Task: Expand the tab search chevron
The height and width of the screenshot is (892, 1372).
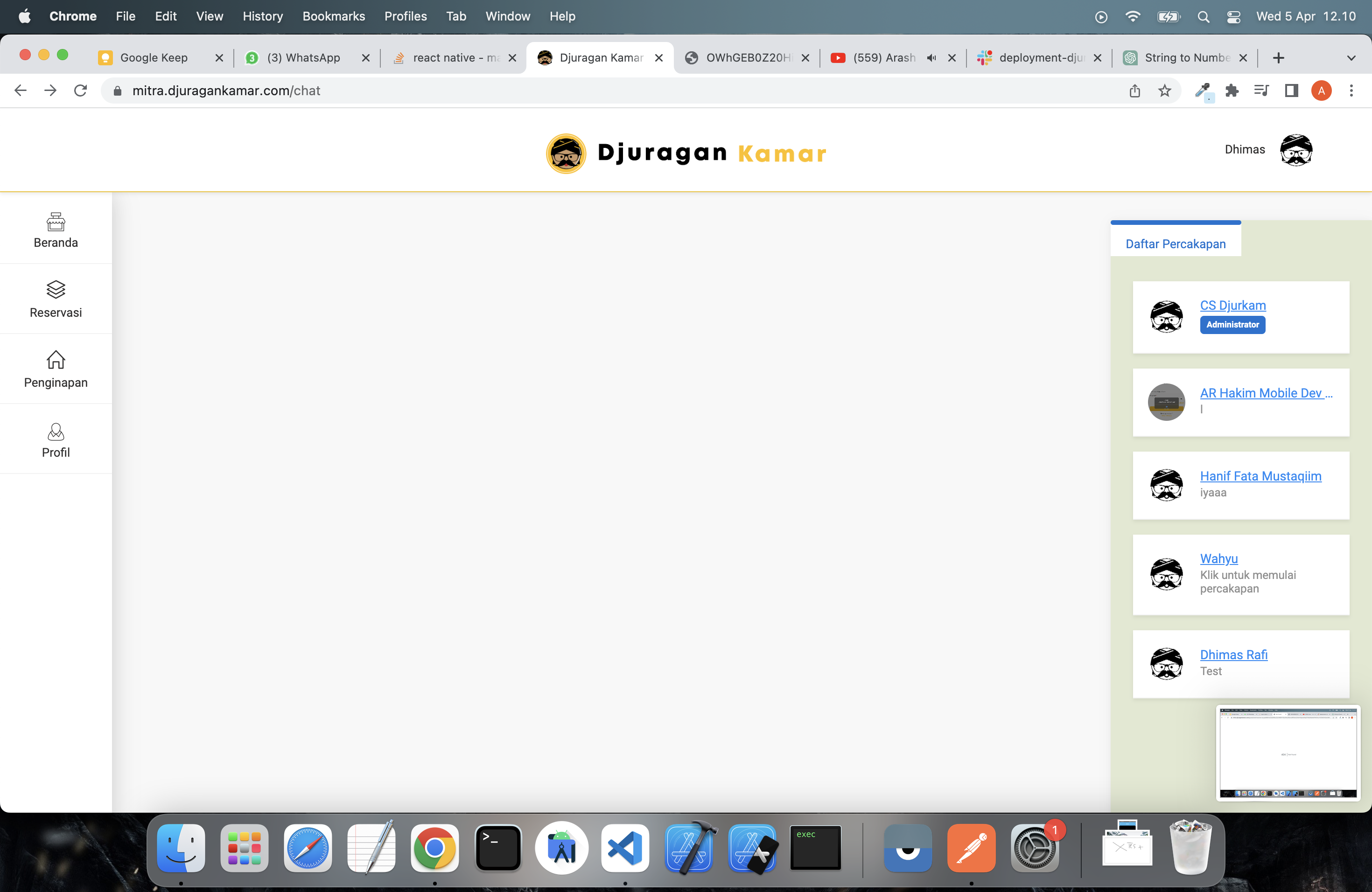Action: point(1351,58)
